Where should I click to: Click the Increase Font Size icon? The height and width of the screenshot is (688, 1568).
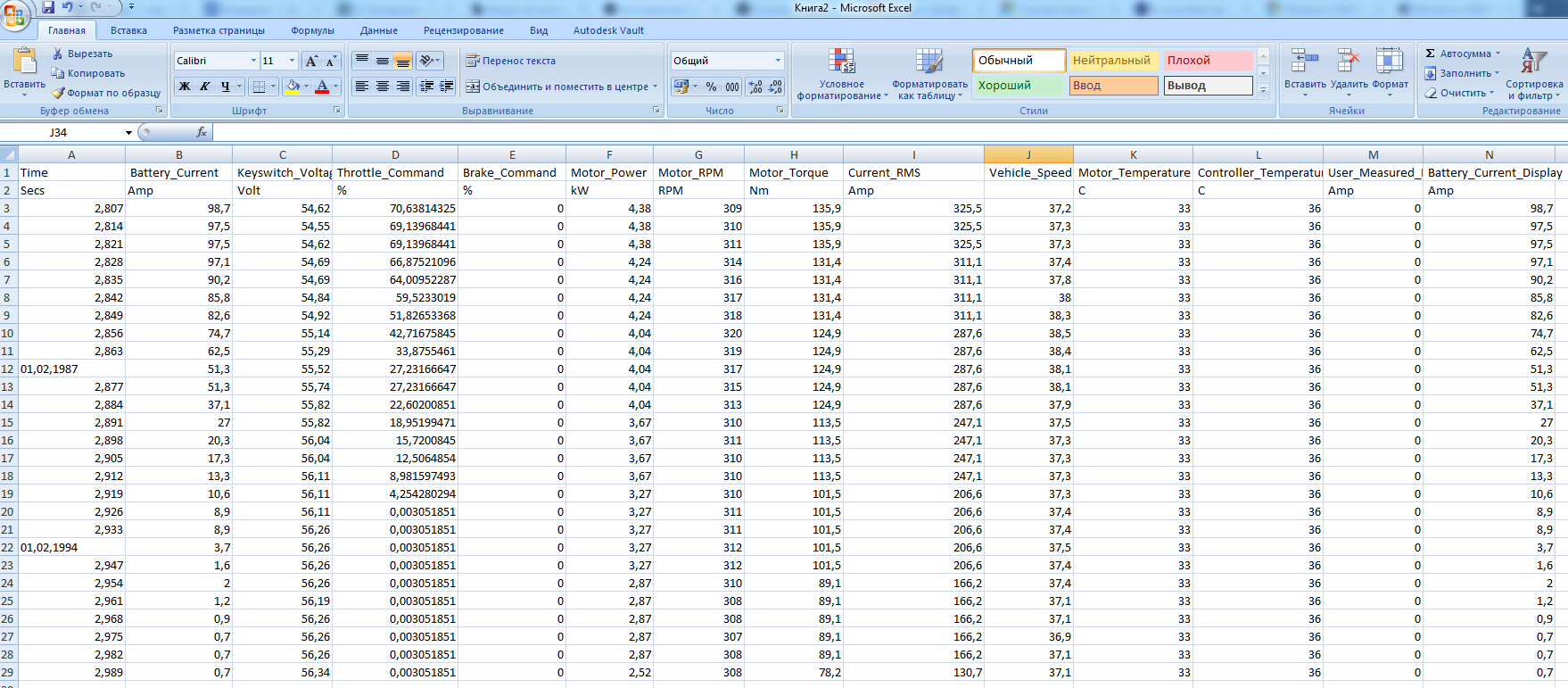310,61
